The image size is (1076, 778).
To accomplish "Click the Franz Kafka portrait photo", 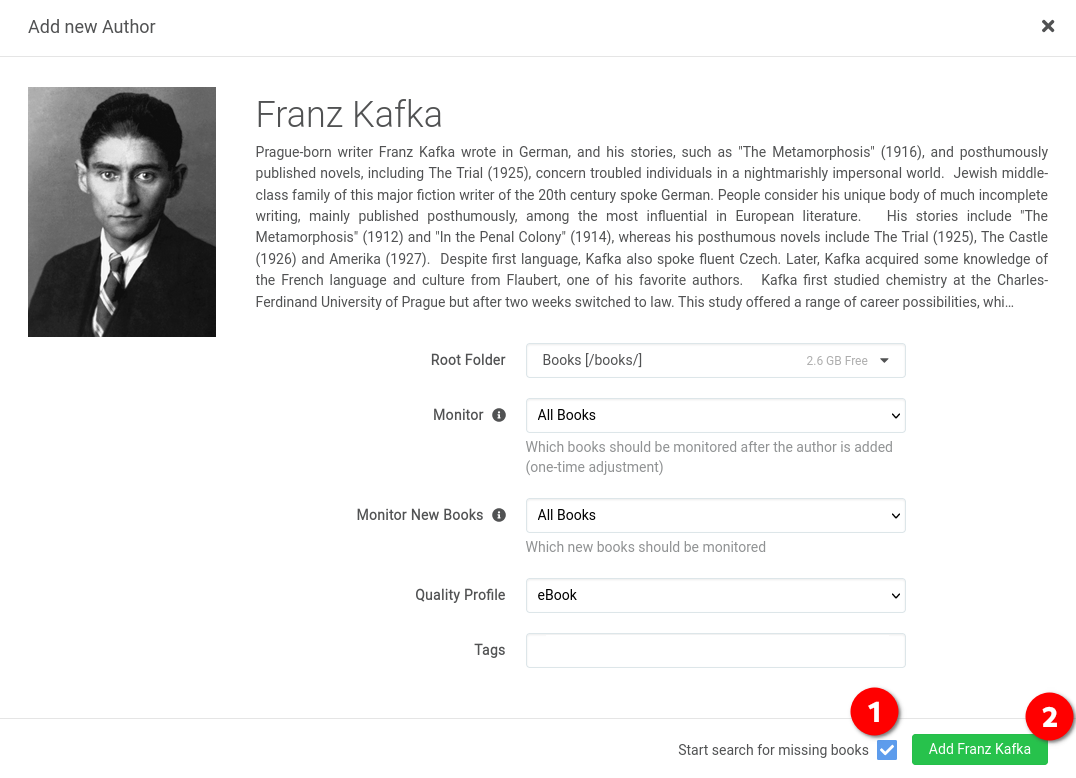I will (122, 212).
